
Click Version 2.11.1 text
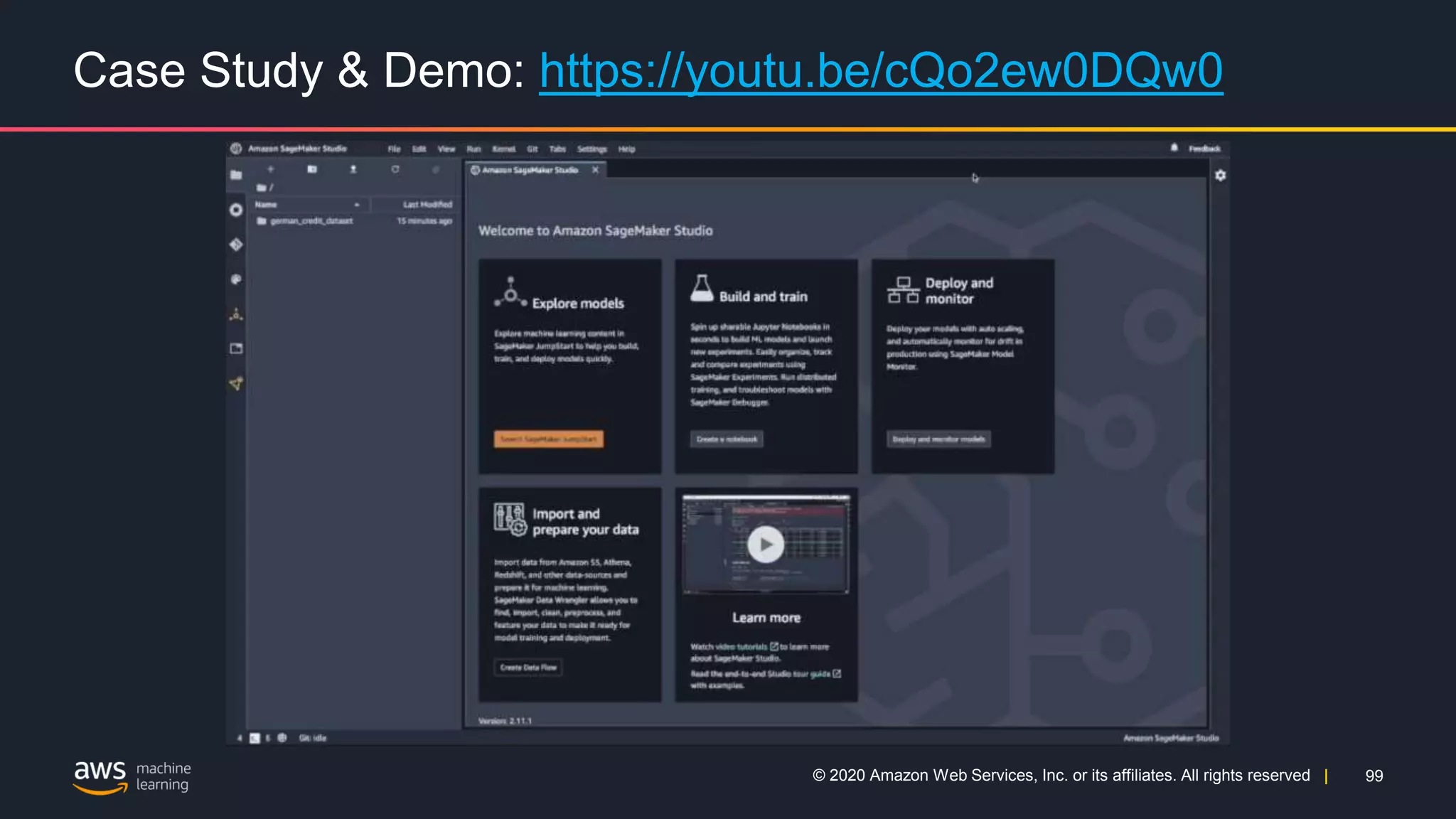coord(505,721)
